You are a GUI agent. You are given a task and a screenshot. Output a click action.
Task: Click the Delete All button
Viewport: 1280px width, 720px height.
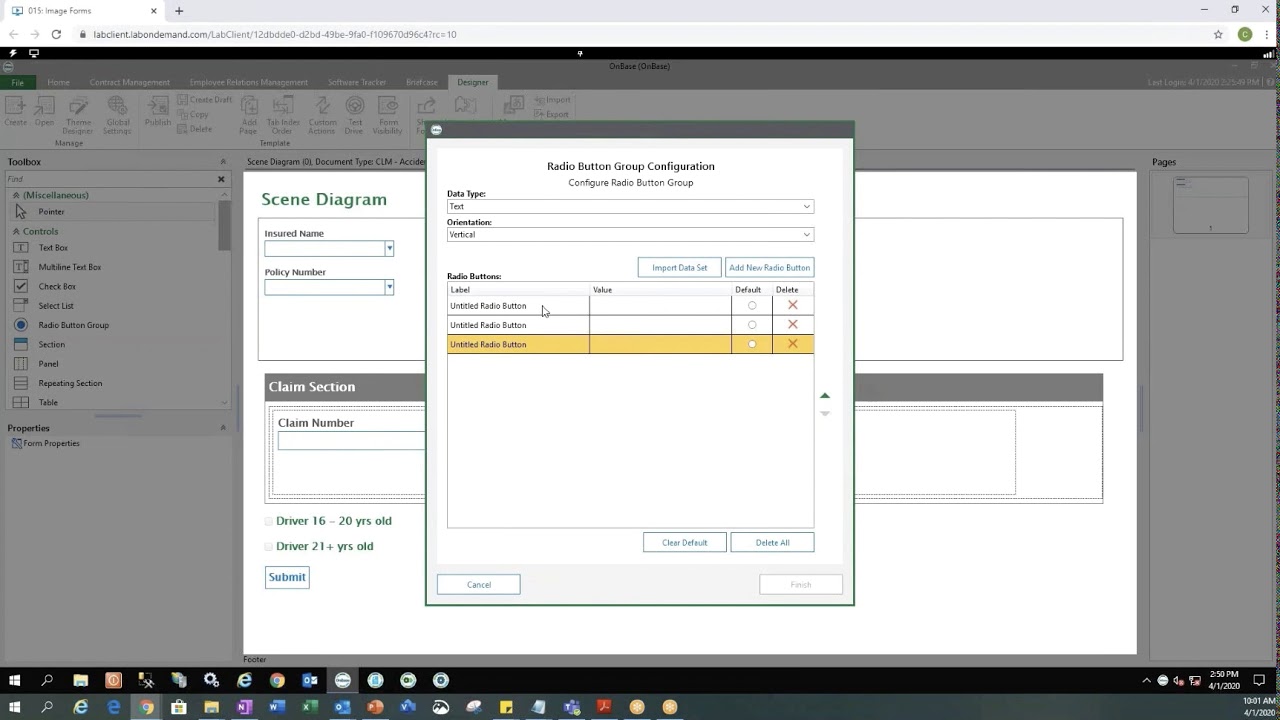click(772, 542)
